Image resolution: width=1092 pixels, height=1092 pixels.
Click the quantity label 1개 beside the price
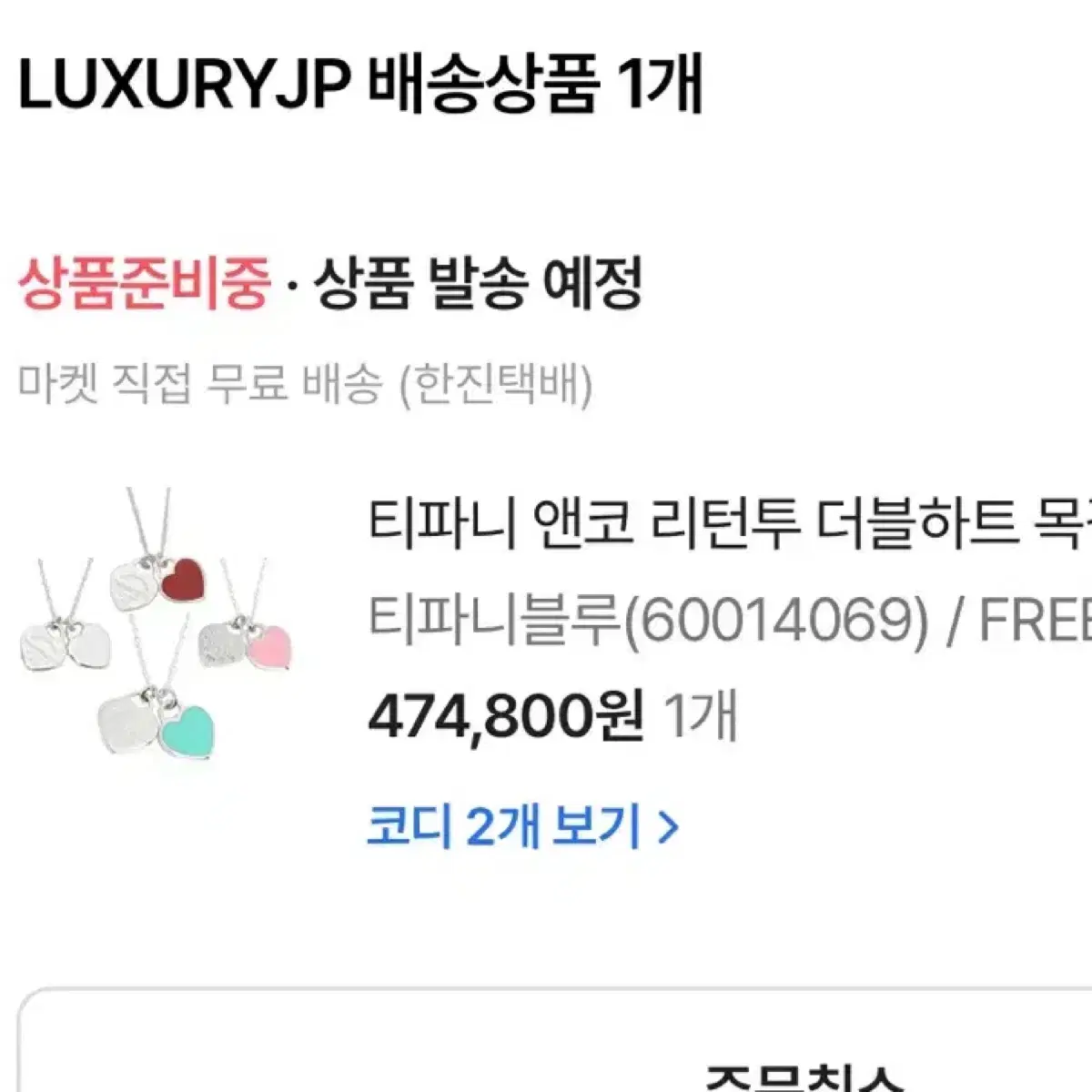701,716
